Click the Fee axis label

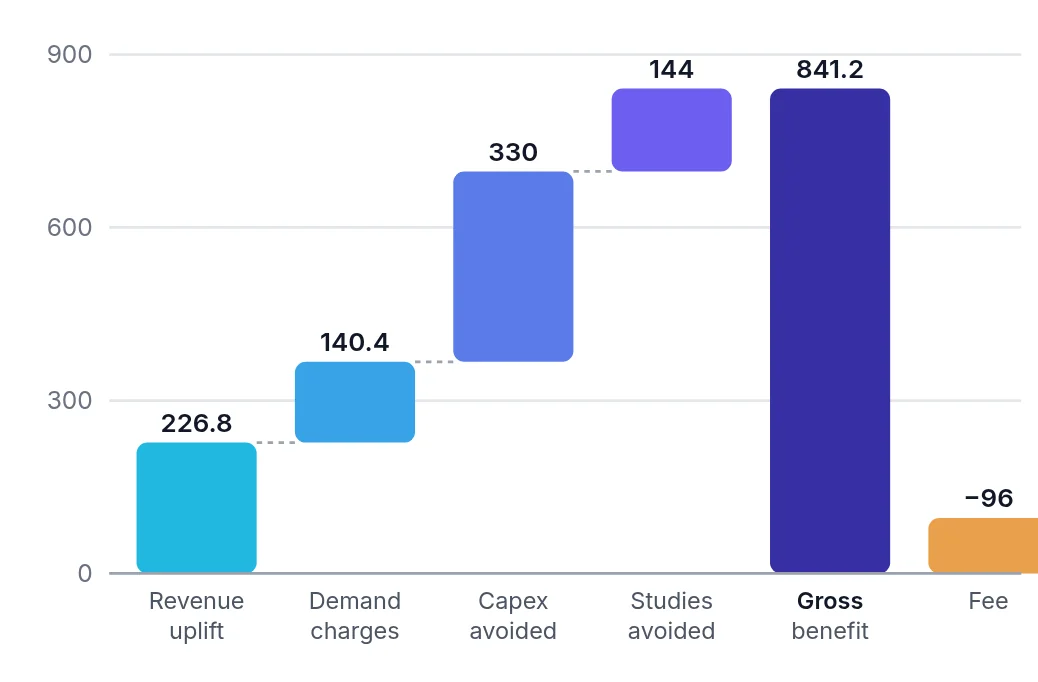pos(988,601)
